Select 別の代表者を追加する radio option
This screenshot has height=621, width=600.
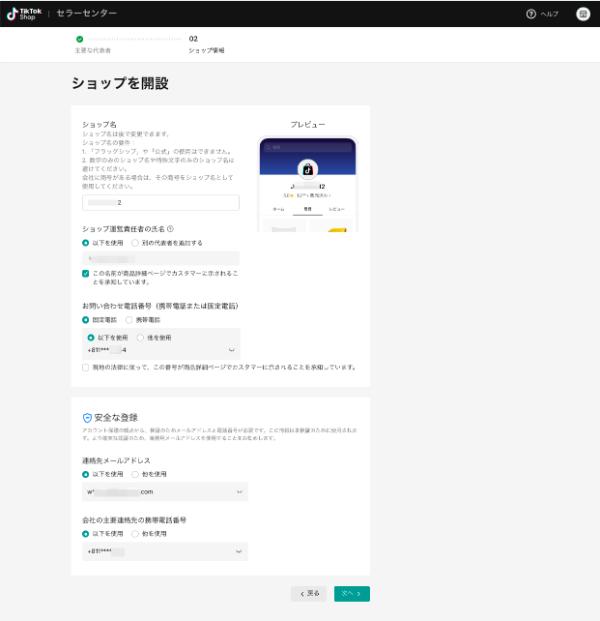135,243
